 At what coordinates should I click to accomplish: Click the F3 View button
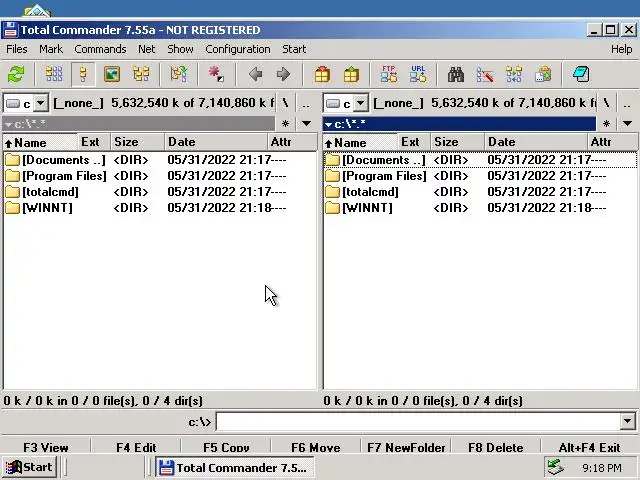pyautogui.click(x=46, y=447)
